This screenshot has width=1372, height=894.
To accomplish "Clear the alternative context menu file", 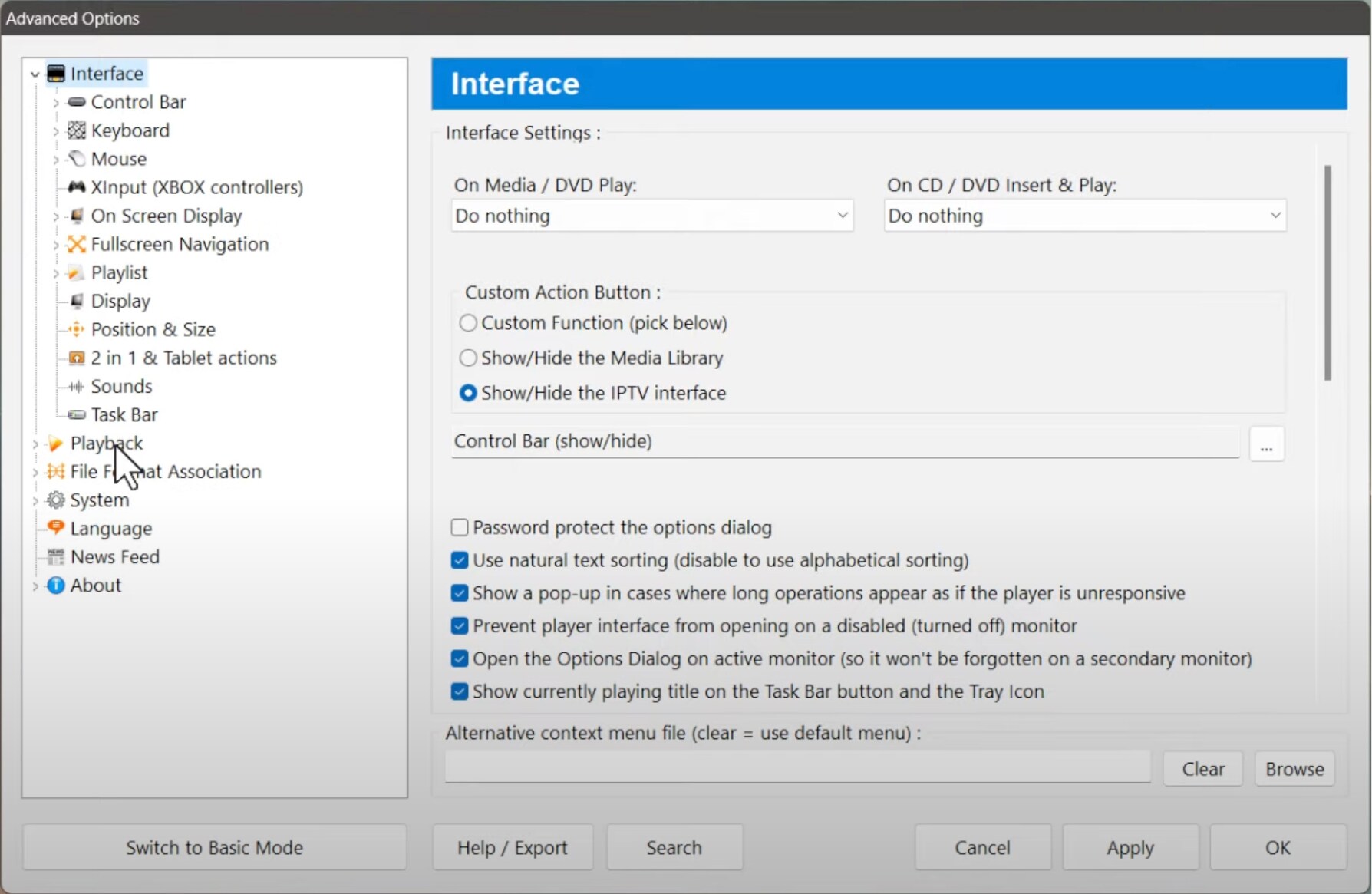I will point(1203,769).
